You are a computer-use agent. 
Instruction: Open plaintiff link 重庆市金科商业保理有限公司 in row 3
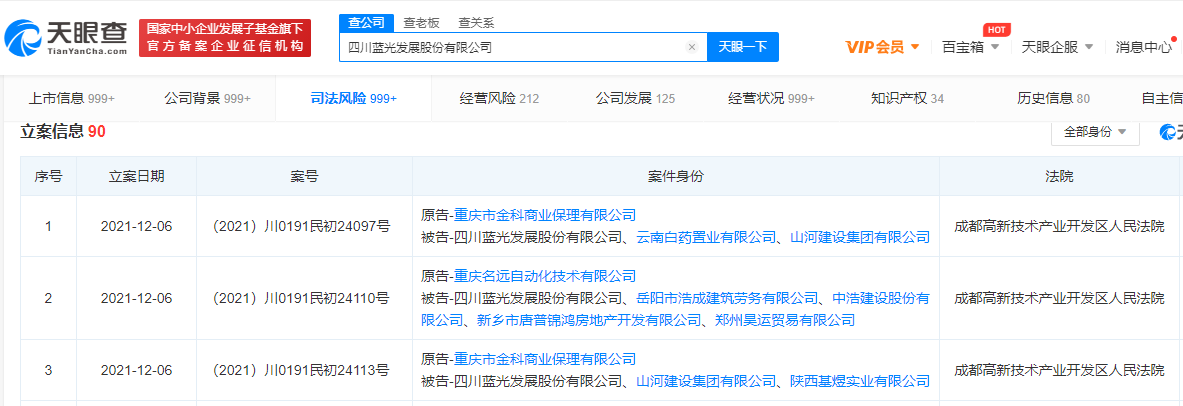545,359
